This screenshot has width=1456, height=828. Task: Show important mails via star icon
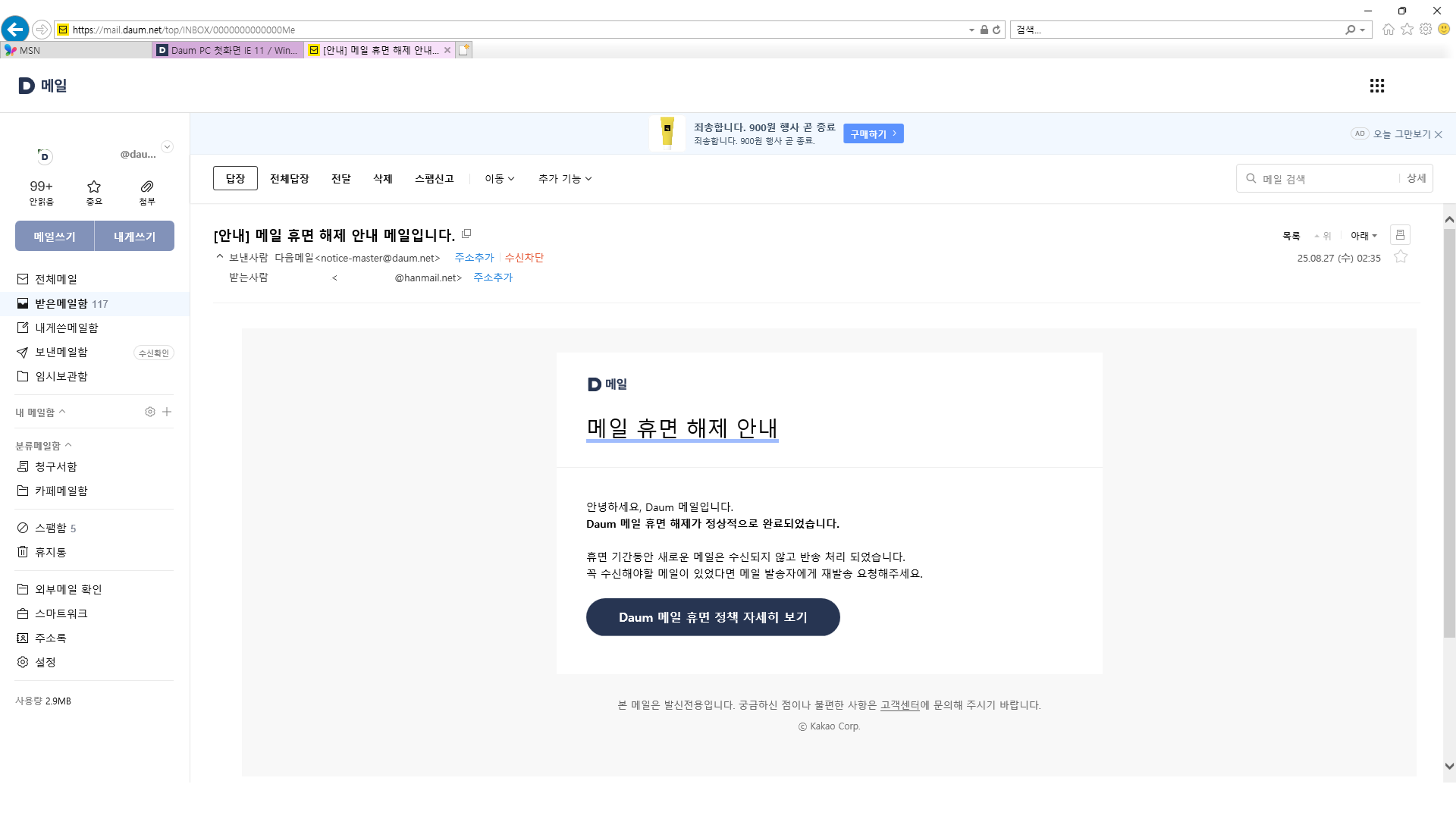click(x=94, y=187)
